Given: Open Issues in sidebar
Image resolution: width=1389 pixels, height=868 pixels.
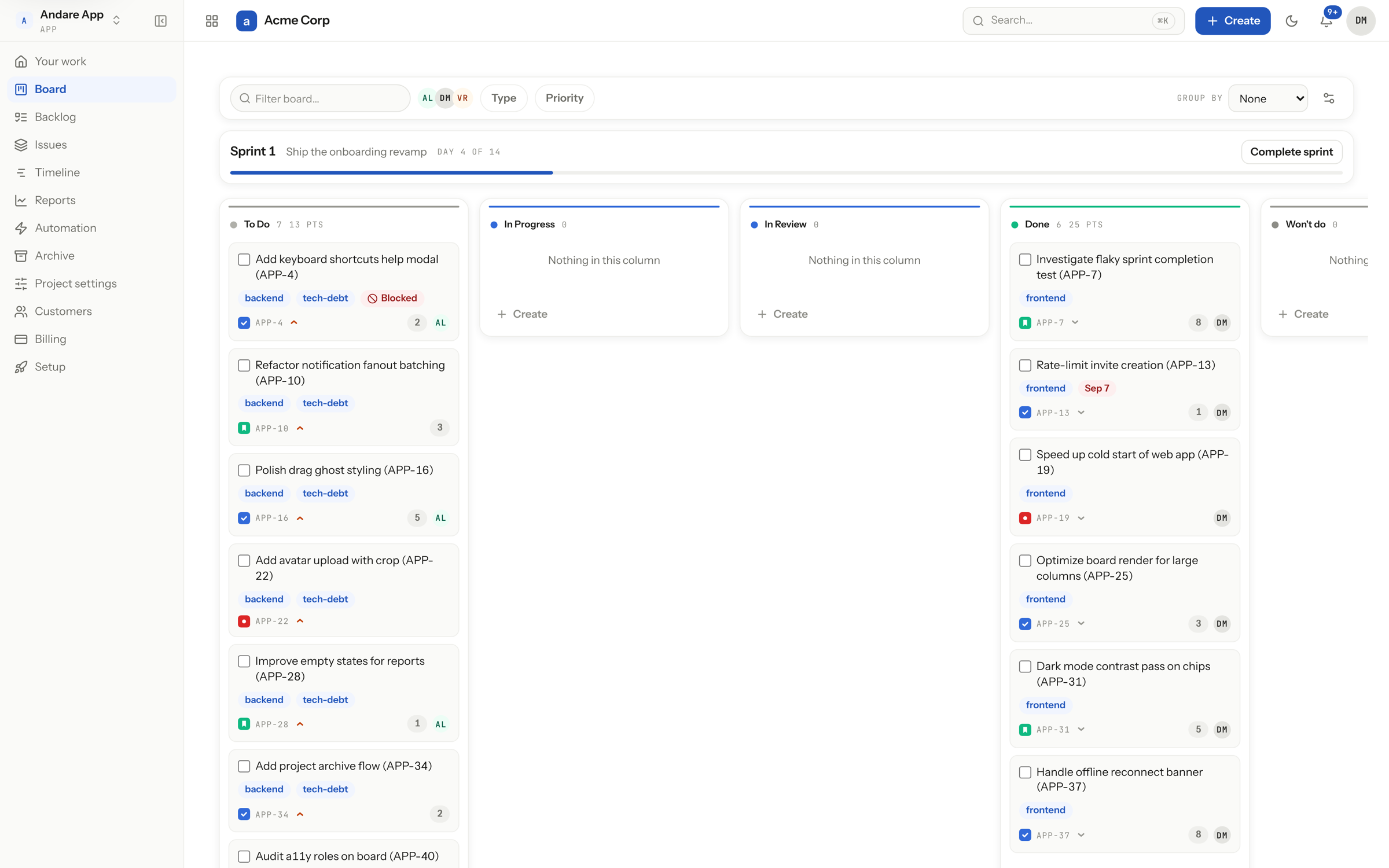Looking at the screenshot, I should (x=91, y=145).
